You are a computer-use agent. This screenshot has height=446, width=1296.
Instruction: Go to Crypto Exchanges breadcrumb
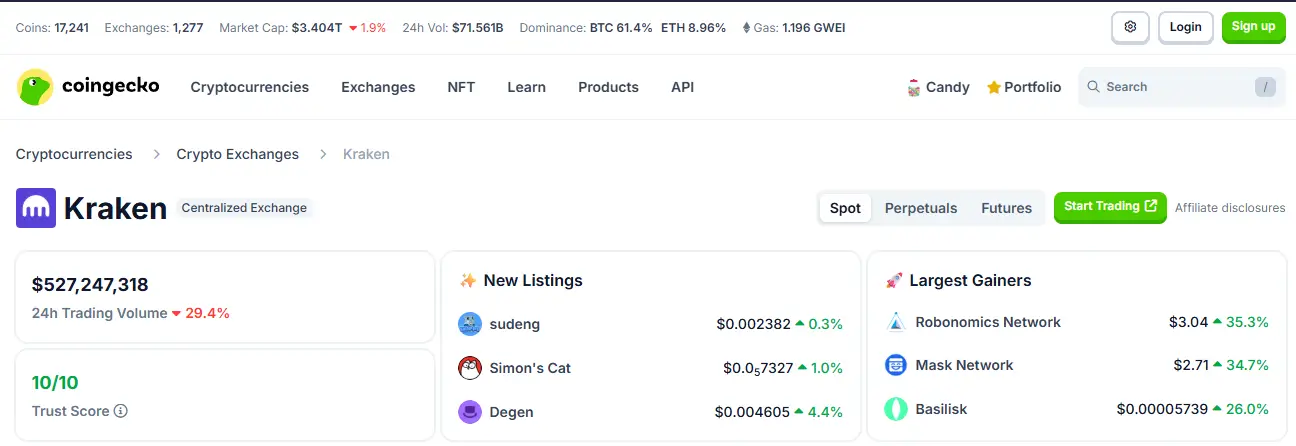[238, 154]
